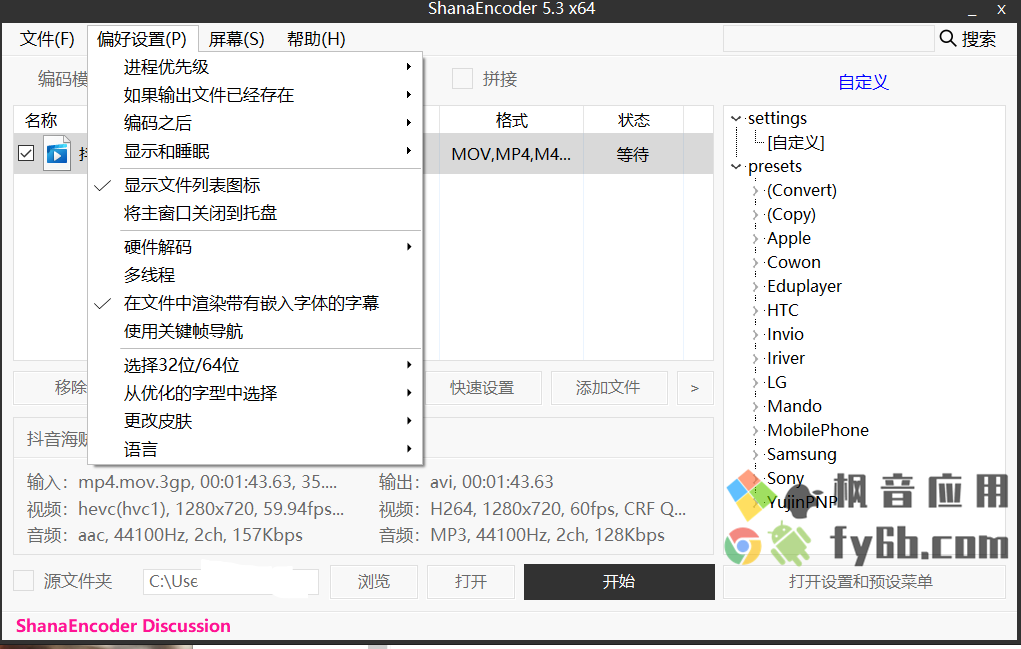Click the MOV,MP4,M4... format cell
The height and width of the screenshot is (649, 1021).
(x=511, y=154)
